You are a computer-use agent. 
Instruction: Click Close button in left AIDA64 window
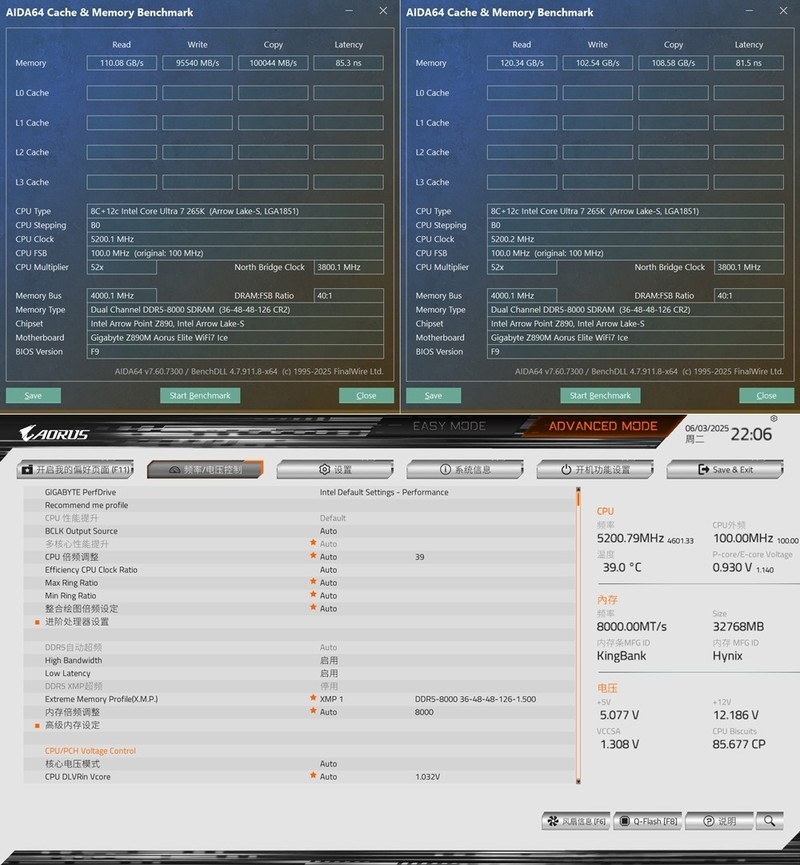coord(366,395)
